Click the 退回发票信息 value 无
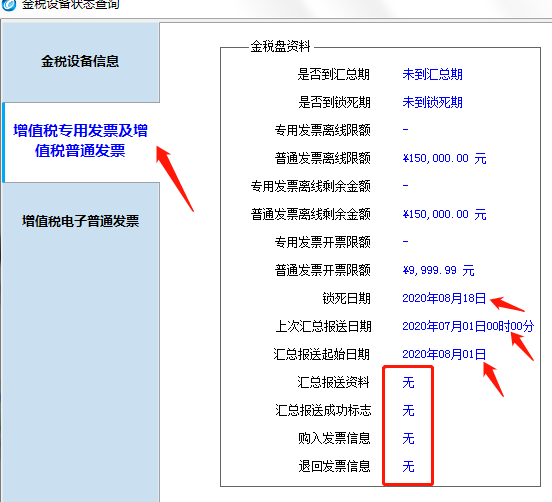The width and height of the screenshot is (552, 502). pos(408,466)
